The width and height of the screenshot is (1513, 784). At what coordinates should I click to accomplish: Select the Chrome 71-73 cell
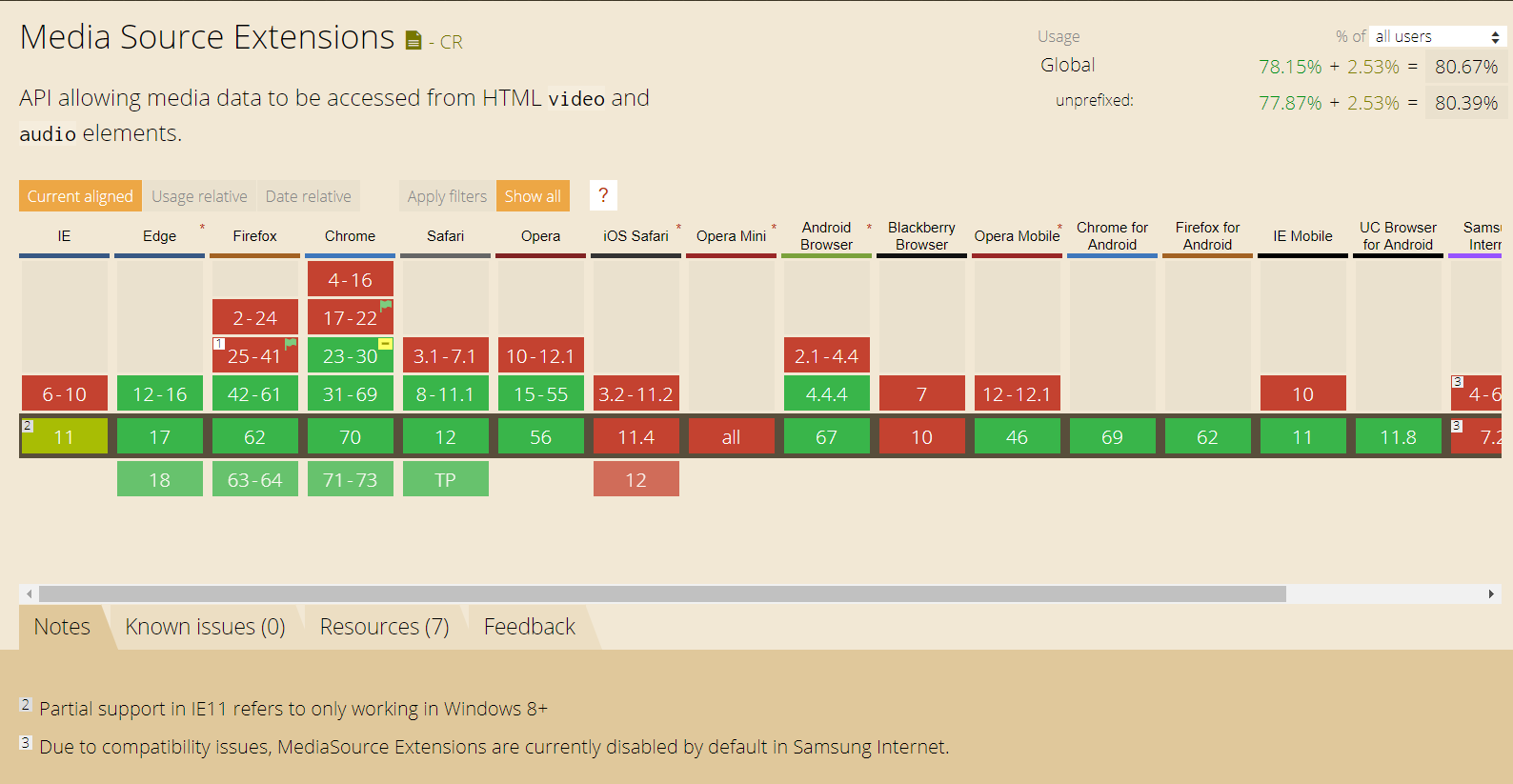point(351,479)
